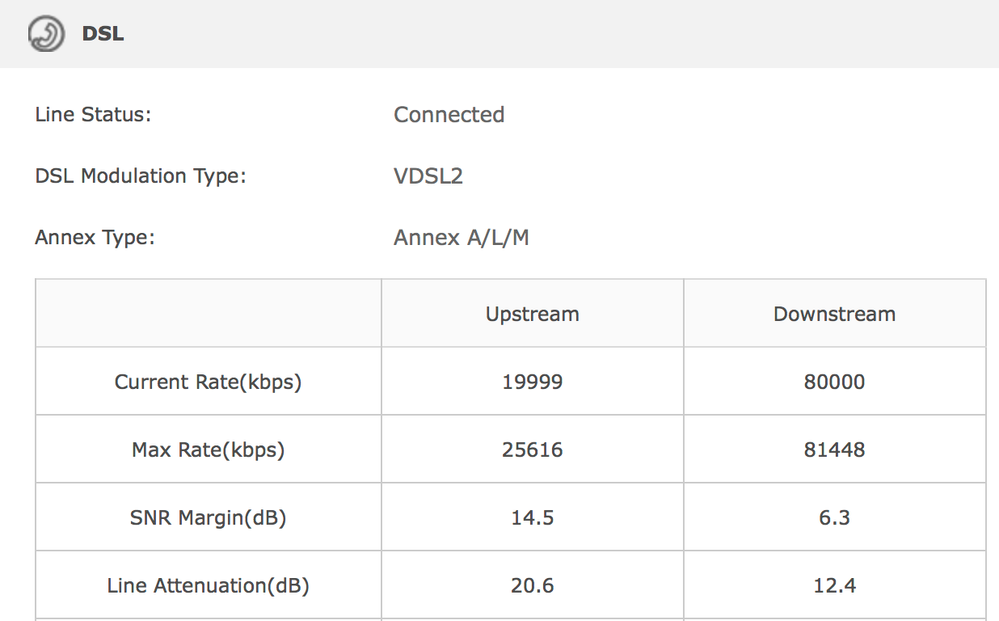Select the Line Status label
This screenshot has width=999, height=621.
tap(93, 115)
